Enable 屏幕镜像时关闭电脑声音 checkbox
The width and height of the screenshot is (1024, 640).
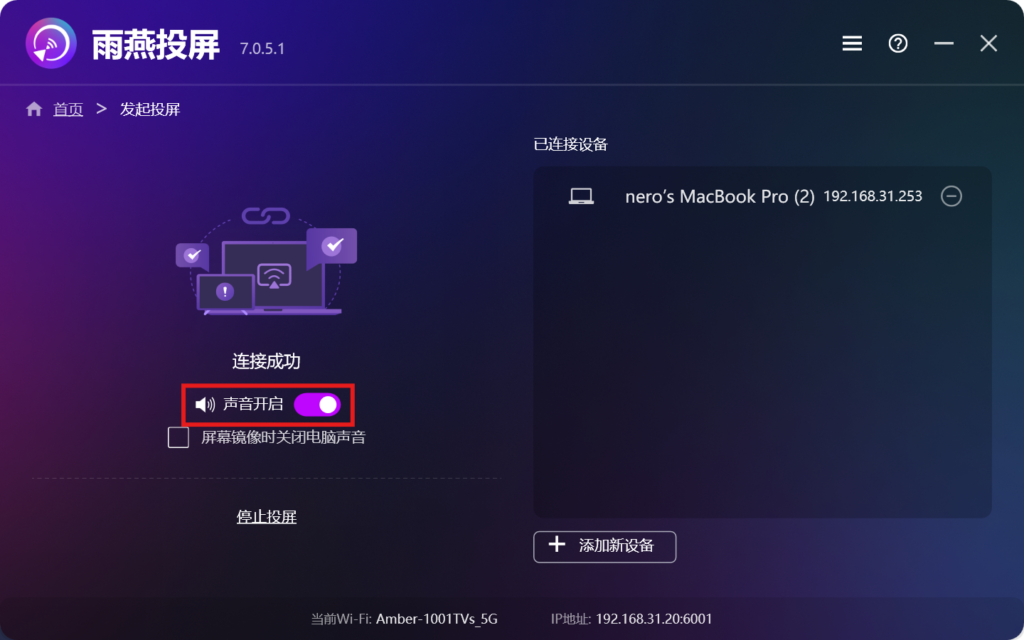pyautogui.click(x=178, y=437)
